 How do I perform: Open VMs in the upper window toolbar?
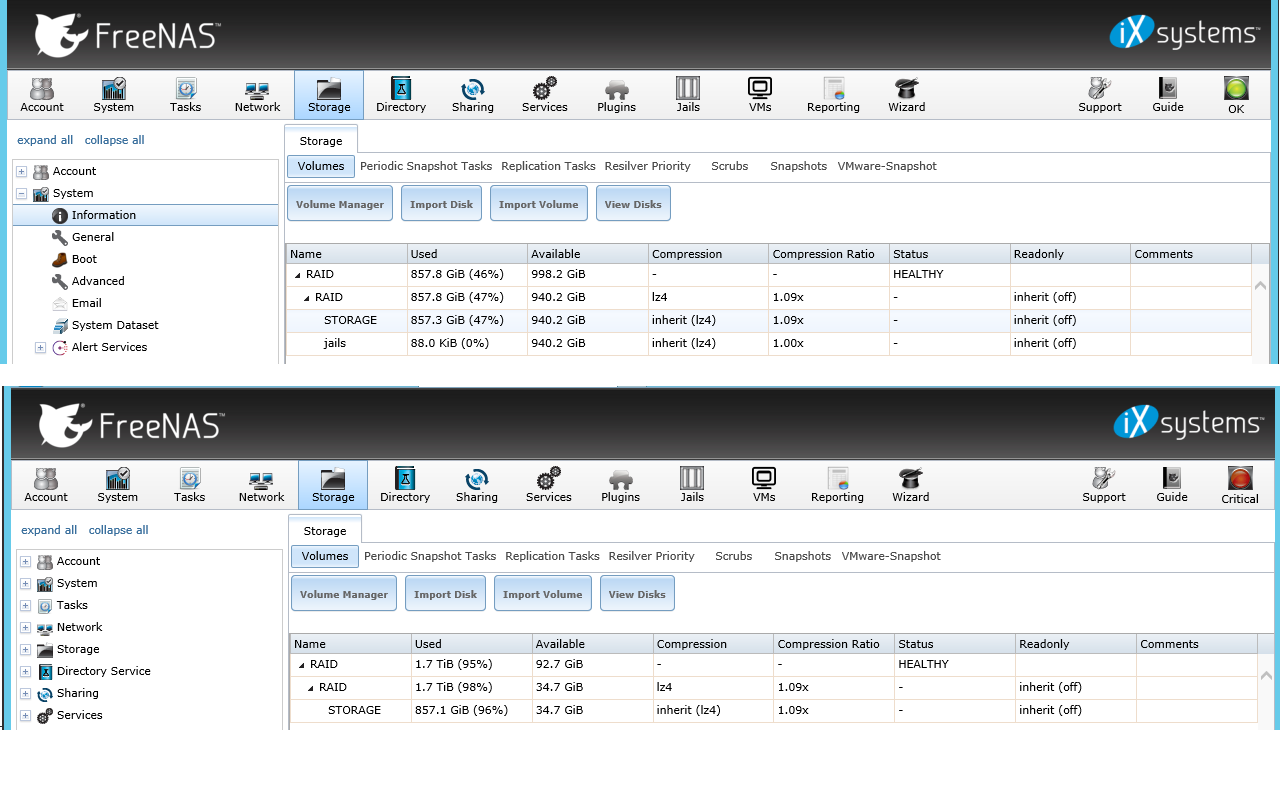tap(760, 95)
